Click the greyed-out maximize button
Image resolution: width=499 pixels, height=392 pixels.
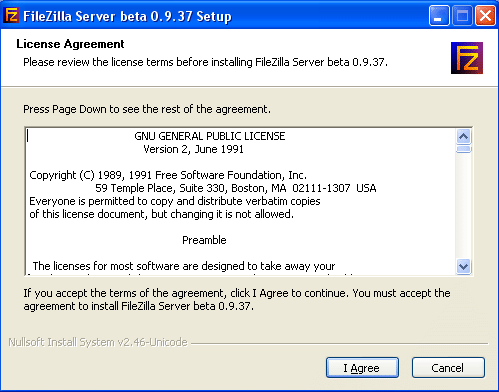[462, 16]
